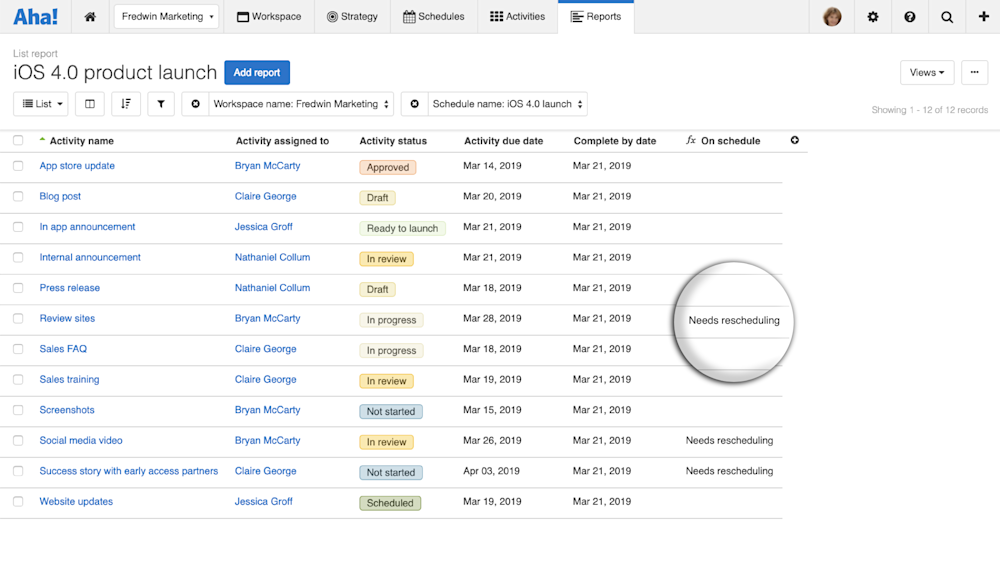Open the Bryan McCarty assignee link
The width and height of the screenshot is (1000, 584).
tap(267, 165)
